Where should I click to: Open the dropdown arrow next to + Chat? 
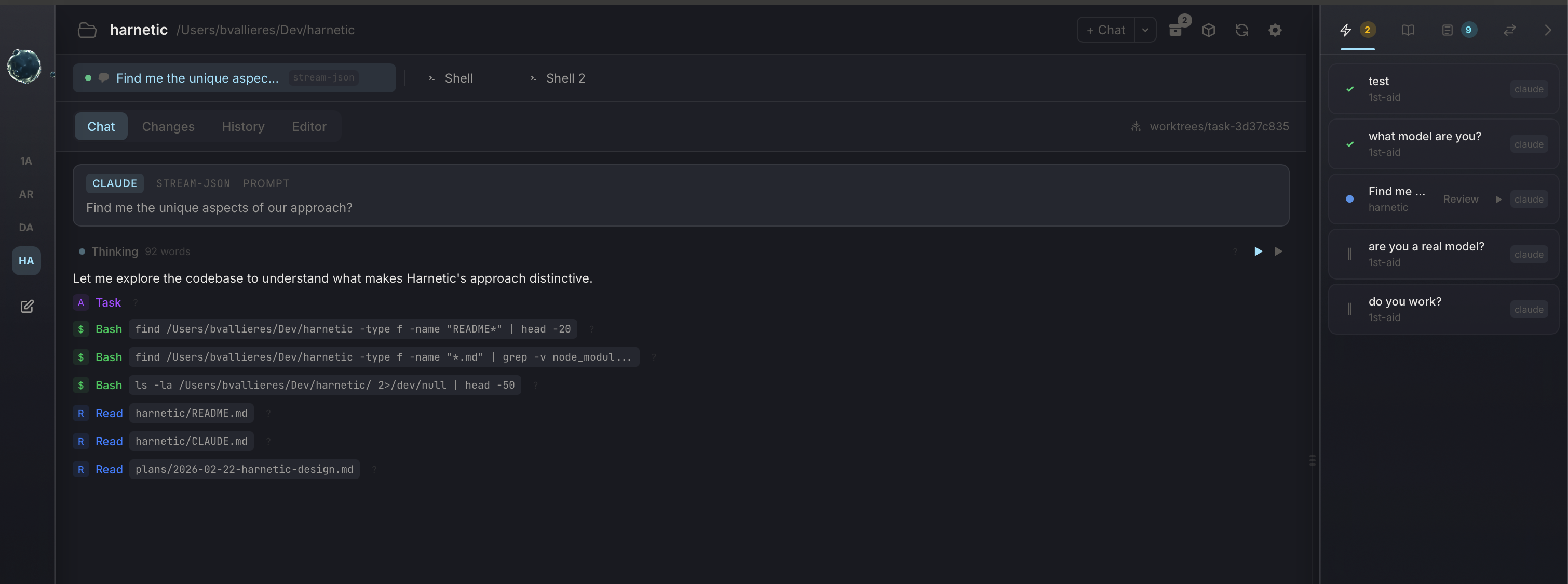[x=1145, y=29]
